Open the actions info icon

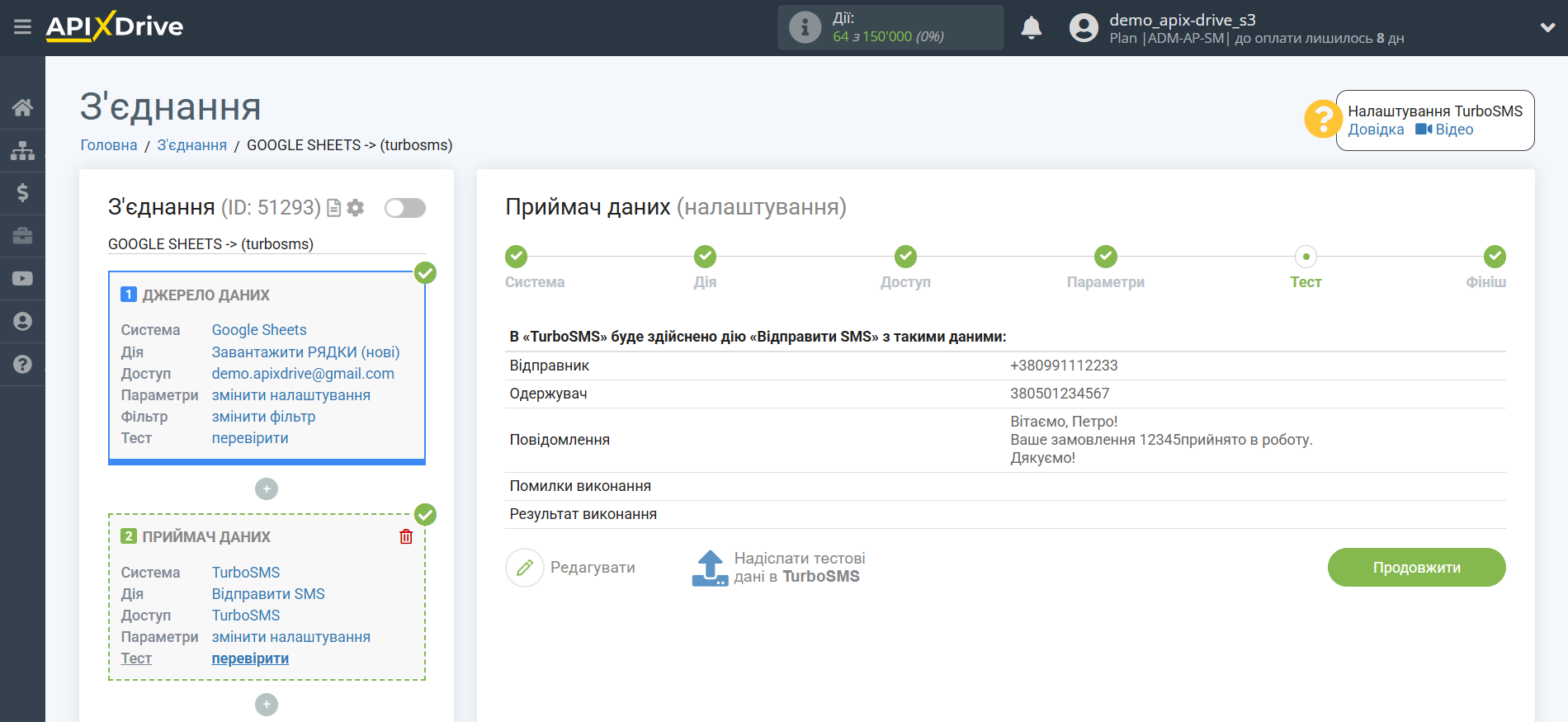tap(805, 27)
